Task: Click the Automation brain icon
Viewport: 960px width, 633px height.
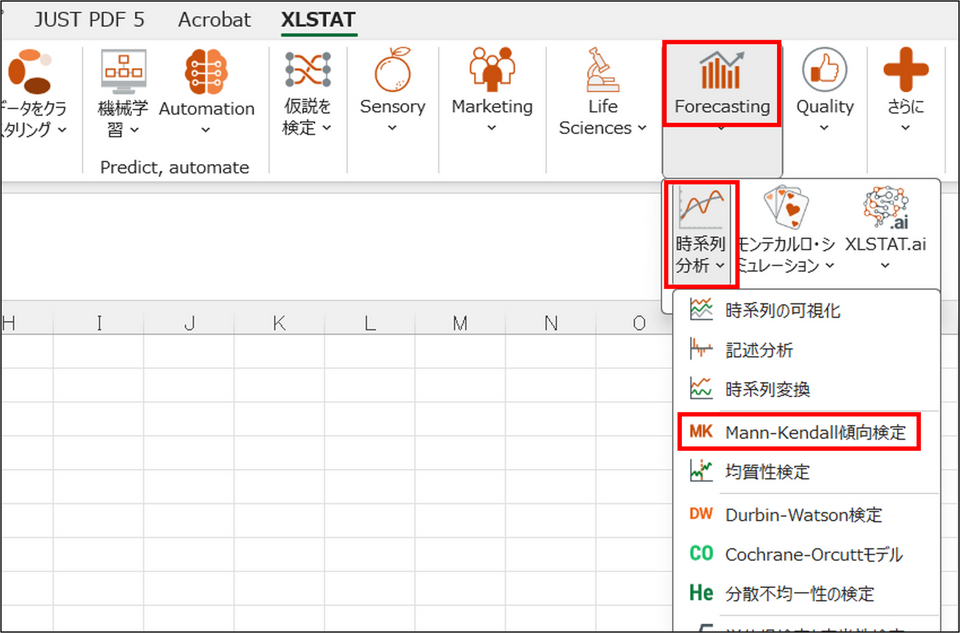Action: pos(206,72)
